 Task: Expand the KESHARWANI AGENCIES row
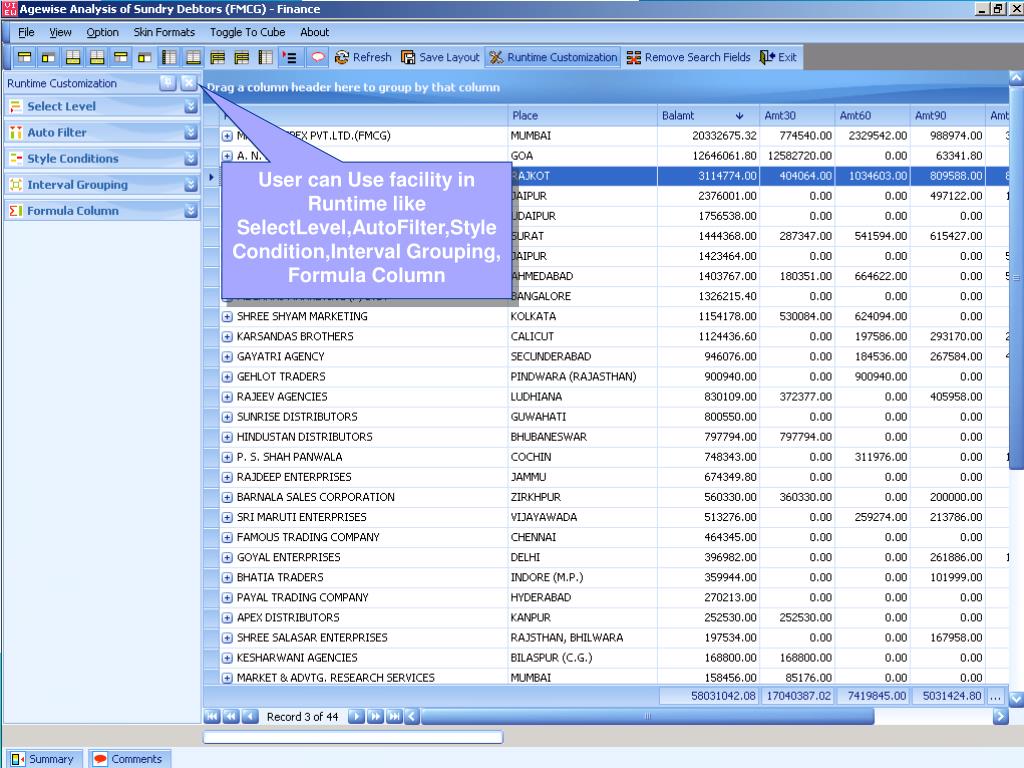coord(227,658)
